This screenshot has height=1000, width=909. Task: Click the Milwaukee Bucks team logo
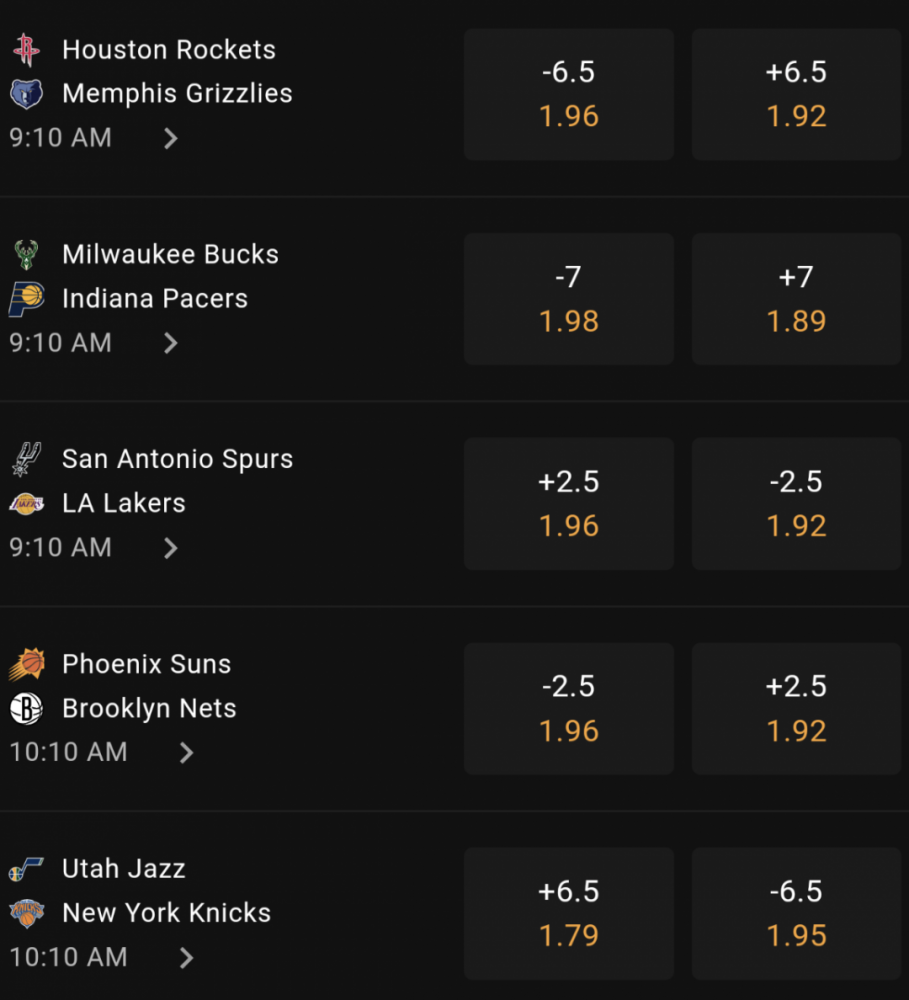[x=26, y=255]
